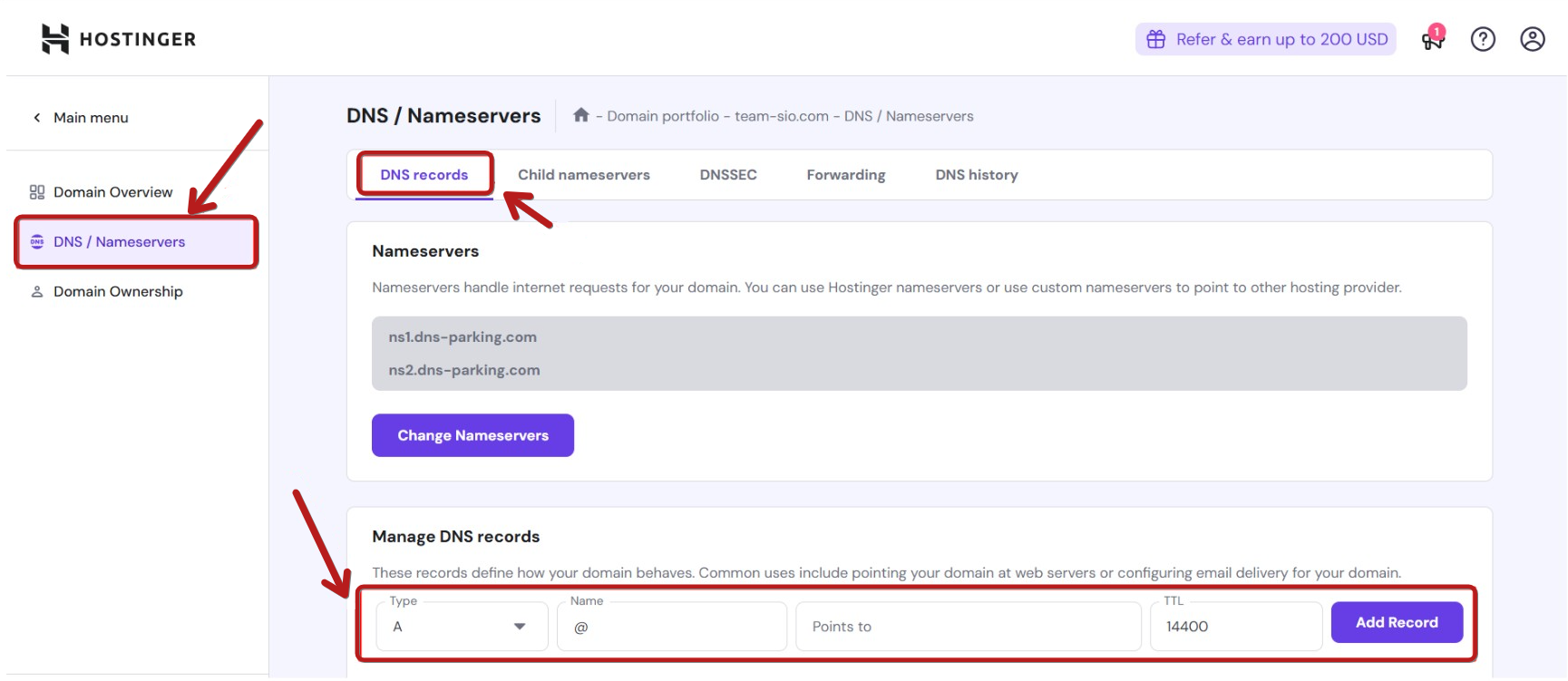
Task: Focus the Name input field
Action: click(672, 627)
